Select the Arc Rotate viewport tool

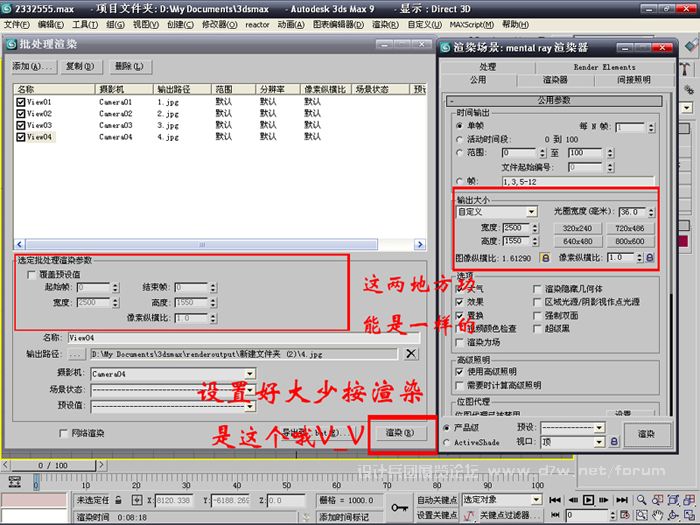click(x=673, y=515)
